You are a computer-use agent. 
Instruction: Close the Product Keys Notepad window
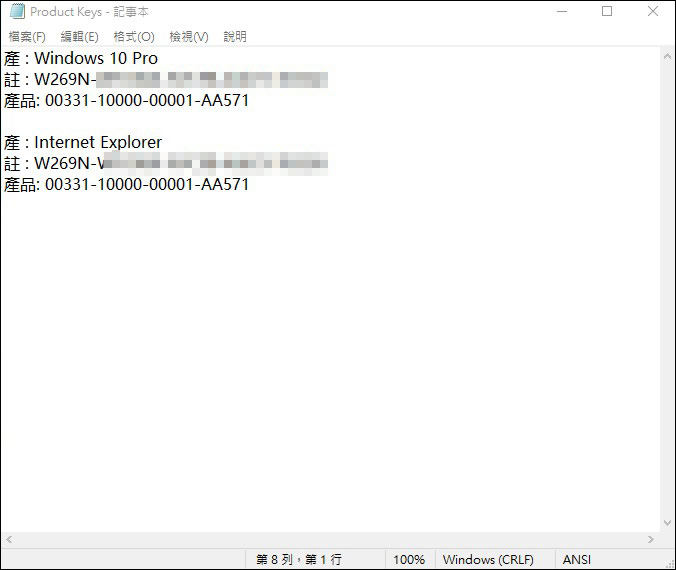652,12
